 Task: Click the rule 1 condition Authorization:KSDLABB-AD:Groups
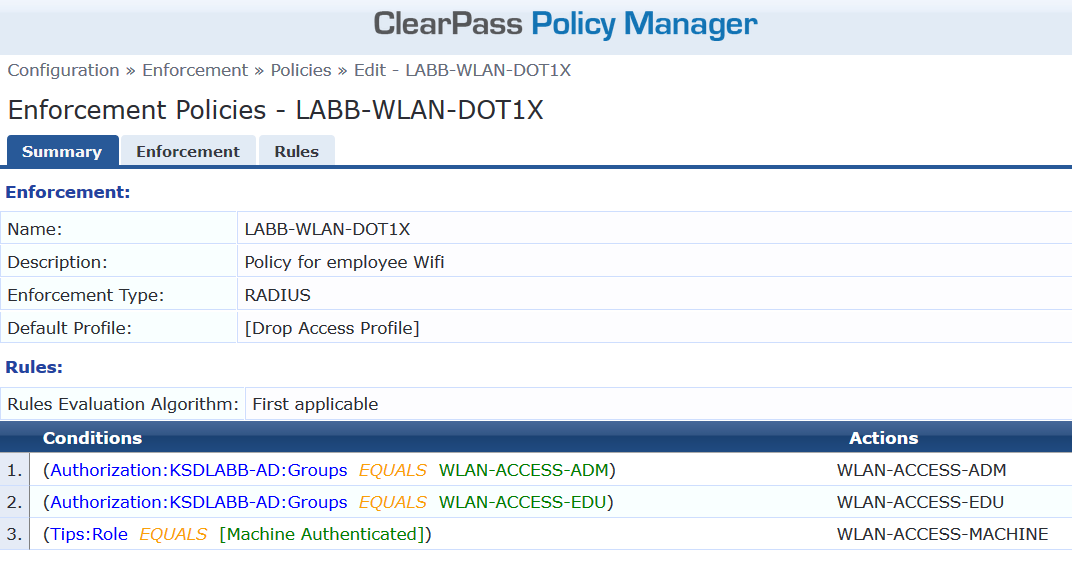(199, 470)
